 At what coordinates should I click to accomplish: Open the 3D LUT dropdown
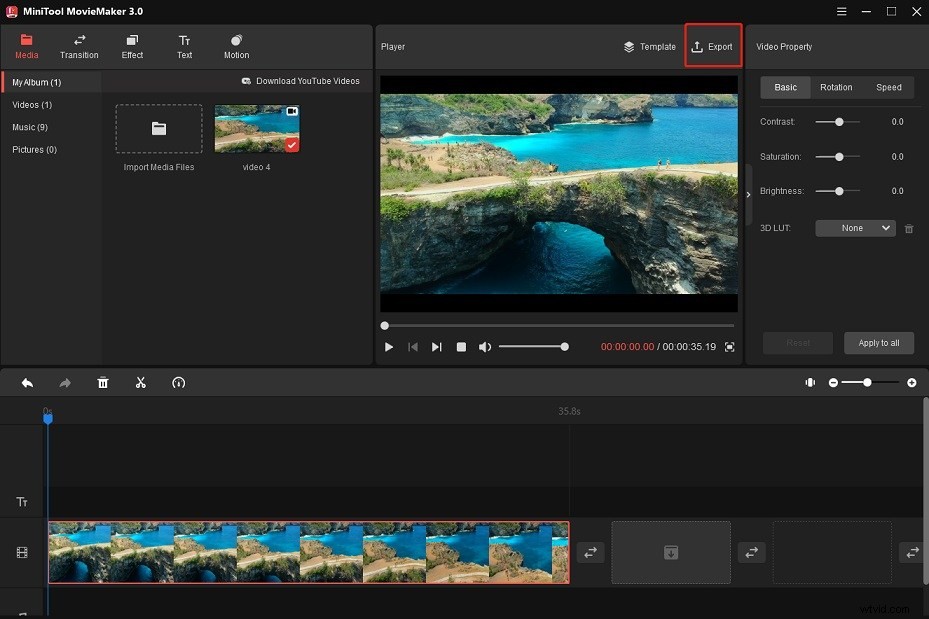click(x=855, y=228)
